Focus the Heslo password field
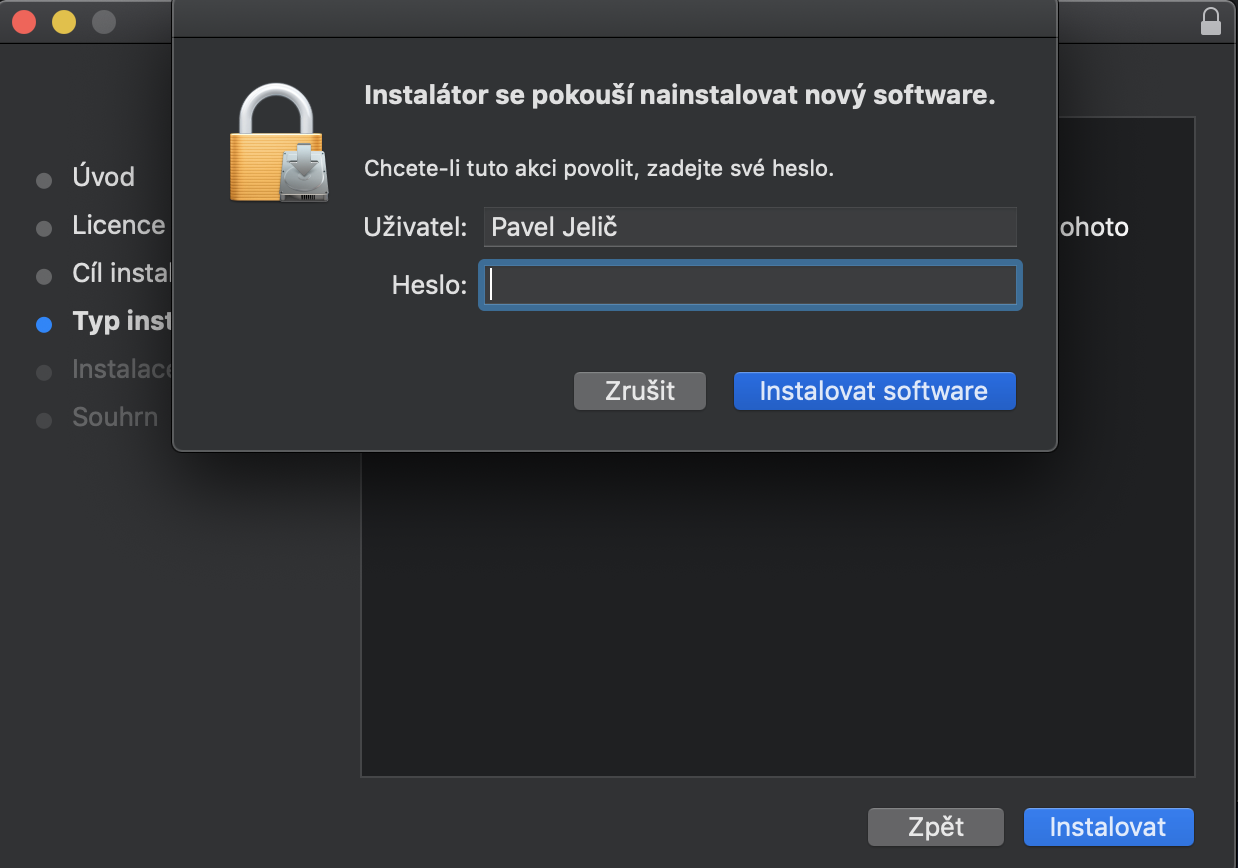This screenshot has width=1238, height=868. coord(750,286)
